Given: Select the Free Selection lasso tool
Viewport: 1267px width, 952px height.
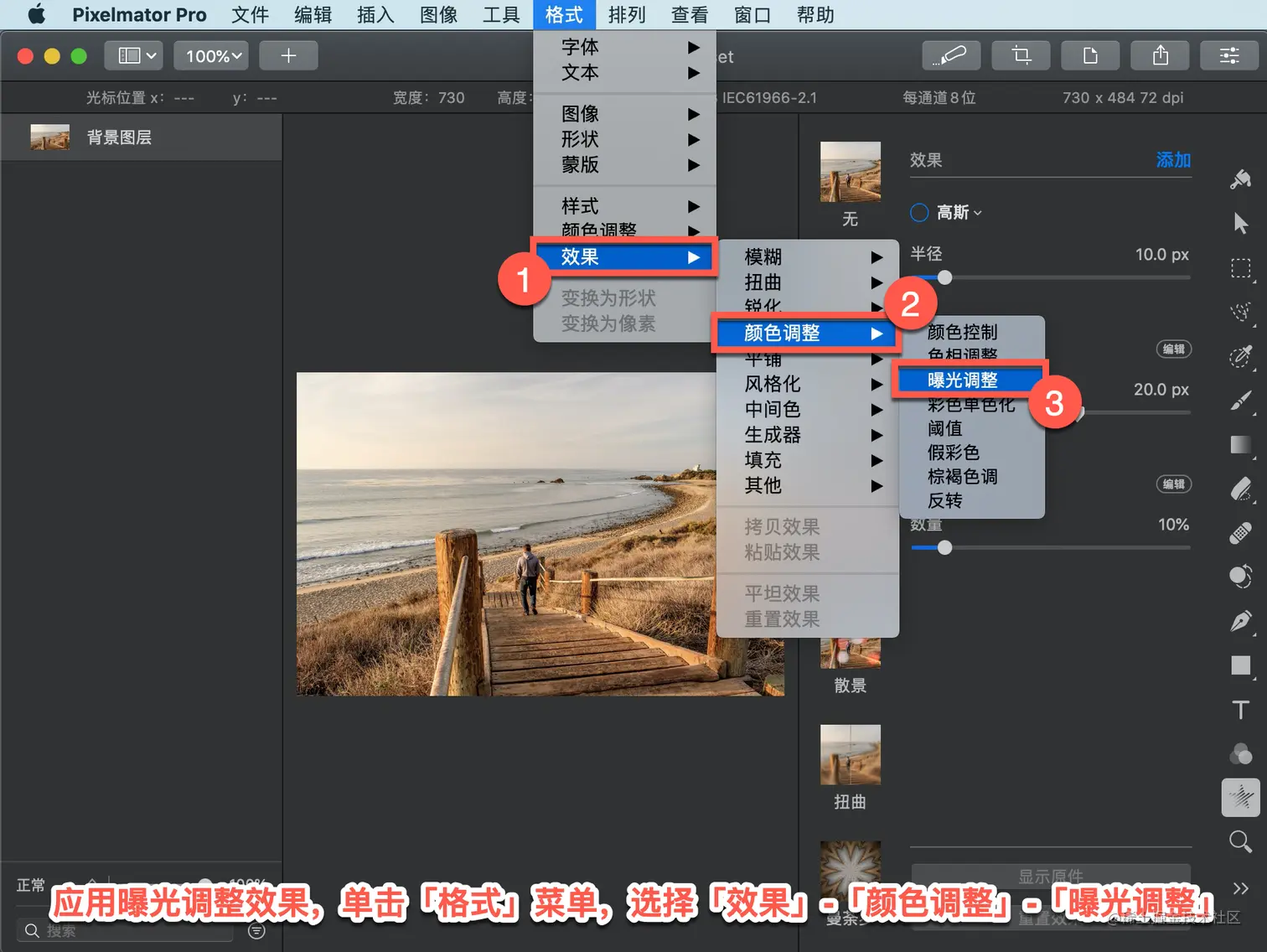Looking at the screenshot, I should coord(1241,313).
